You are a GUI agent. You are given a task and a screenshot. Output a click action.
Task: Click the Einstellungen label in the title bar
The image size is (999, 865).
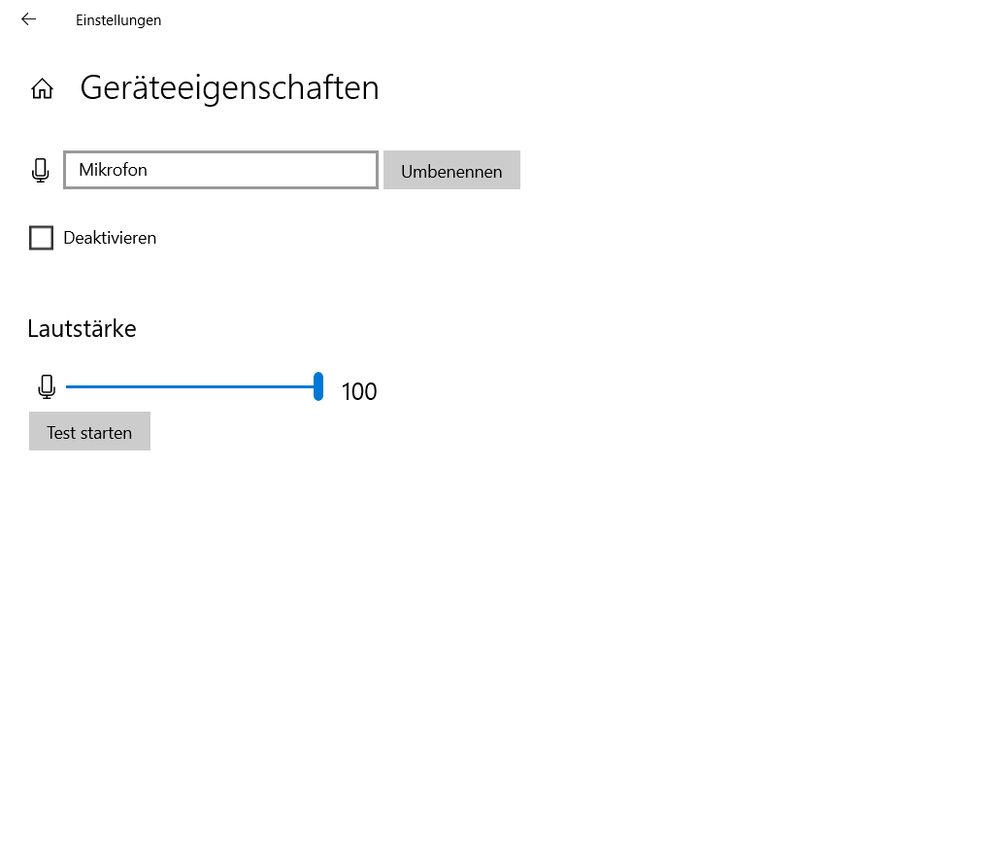tap(118, 19)
